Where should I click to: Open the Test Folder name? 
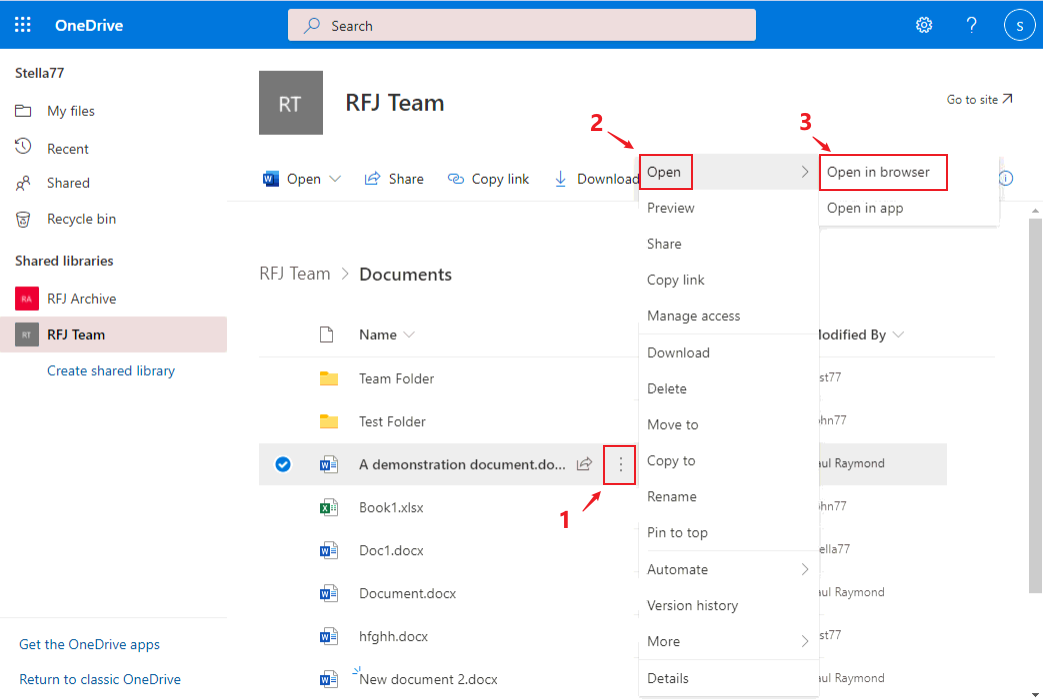392,421
